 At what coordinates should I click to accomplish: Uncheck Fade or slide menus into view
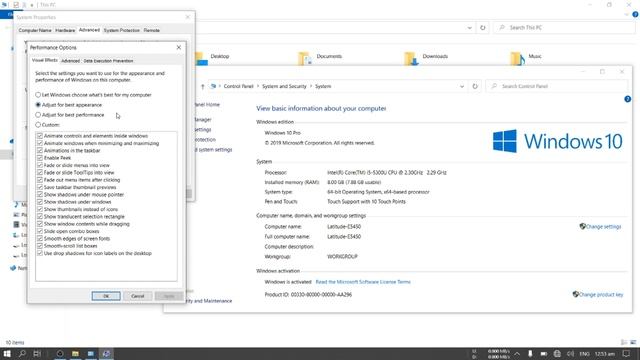point(40,165)
